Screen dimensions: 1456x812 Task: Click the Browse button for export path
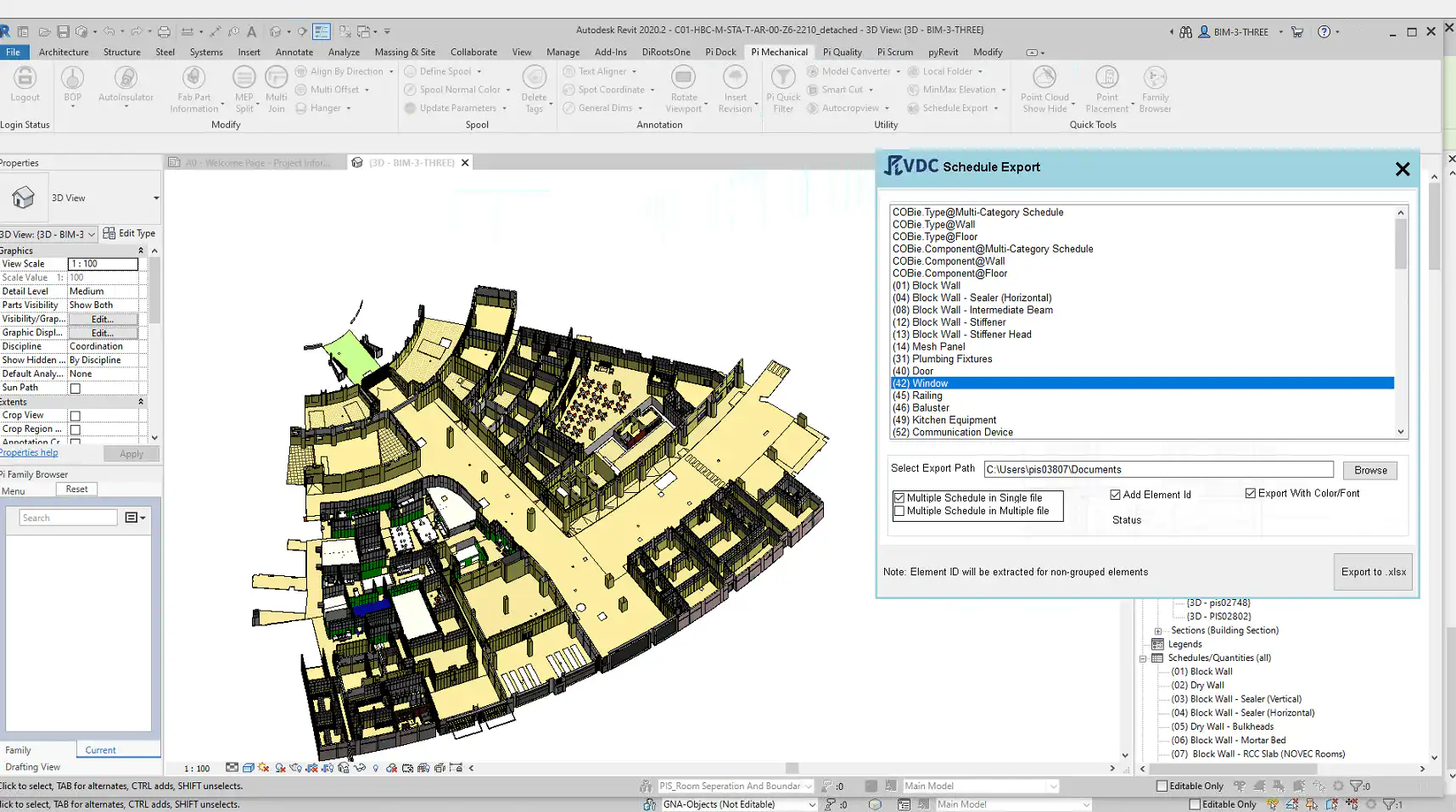[x=1370, y=470]
